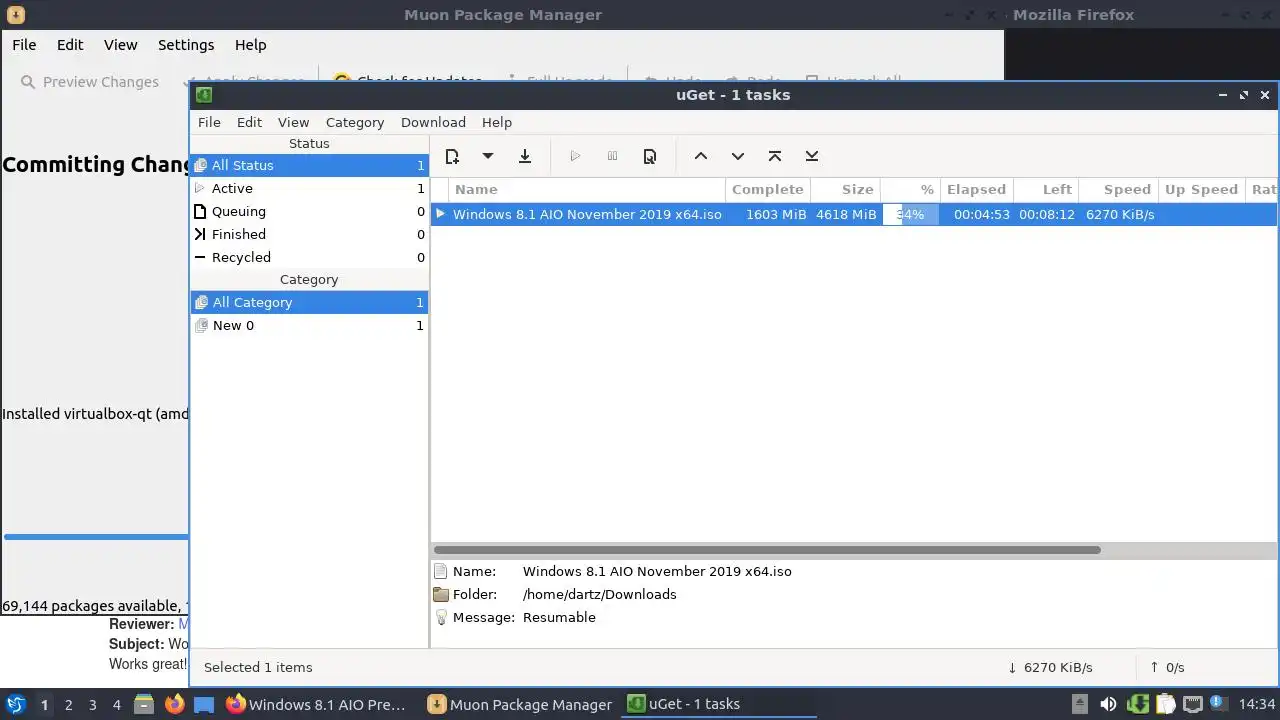Sort downloads by Elapsed column

coord(976,189)
